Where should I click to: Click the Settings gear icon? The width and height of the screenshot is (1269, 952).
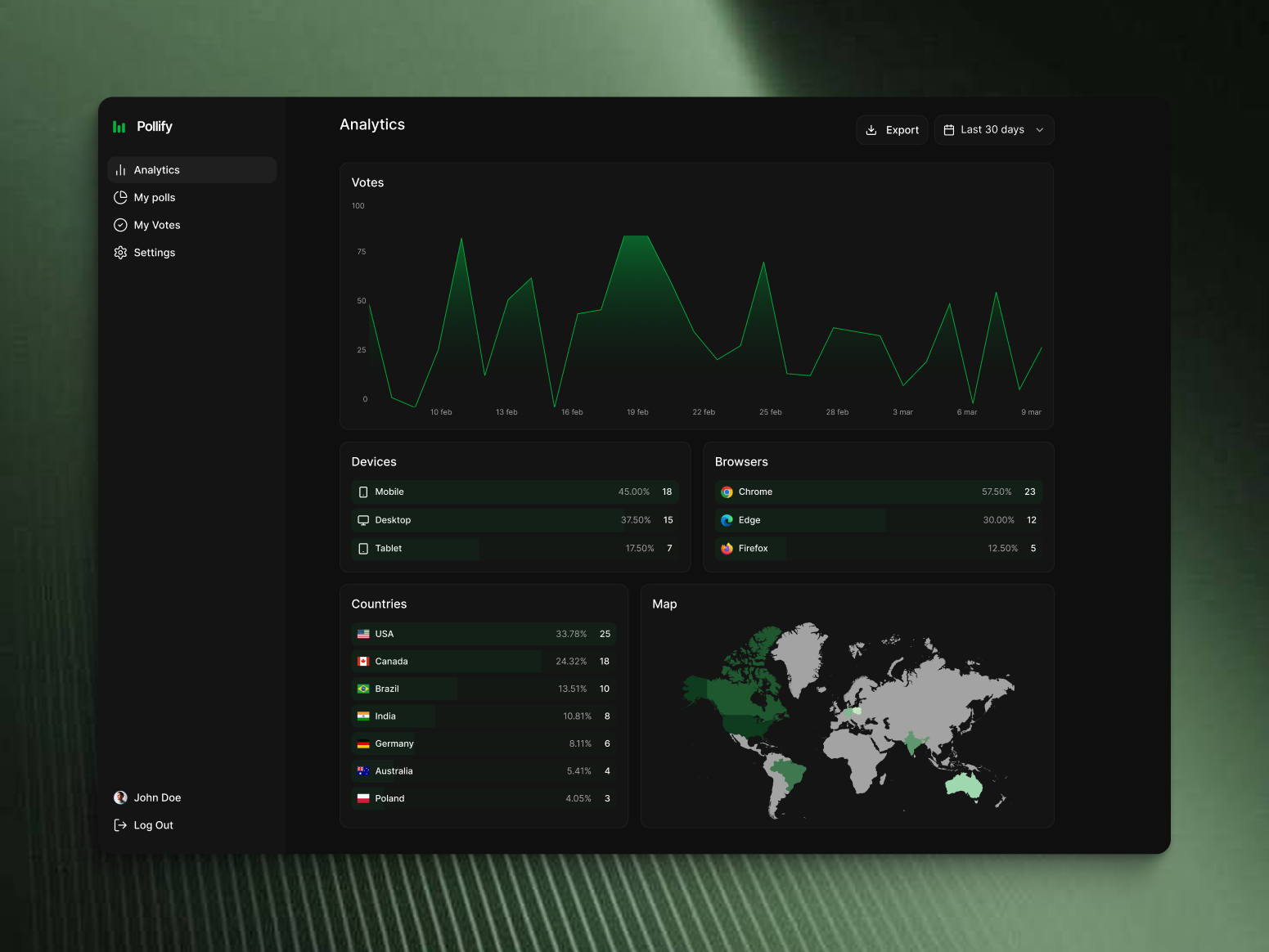point(120,253)
